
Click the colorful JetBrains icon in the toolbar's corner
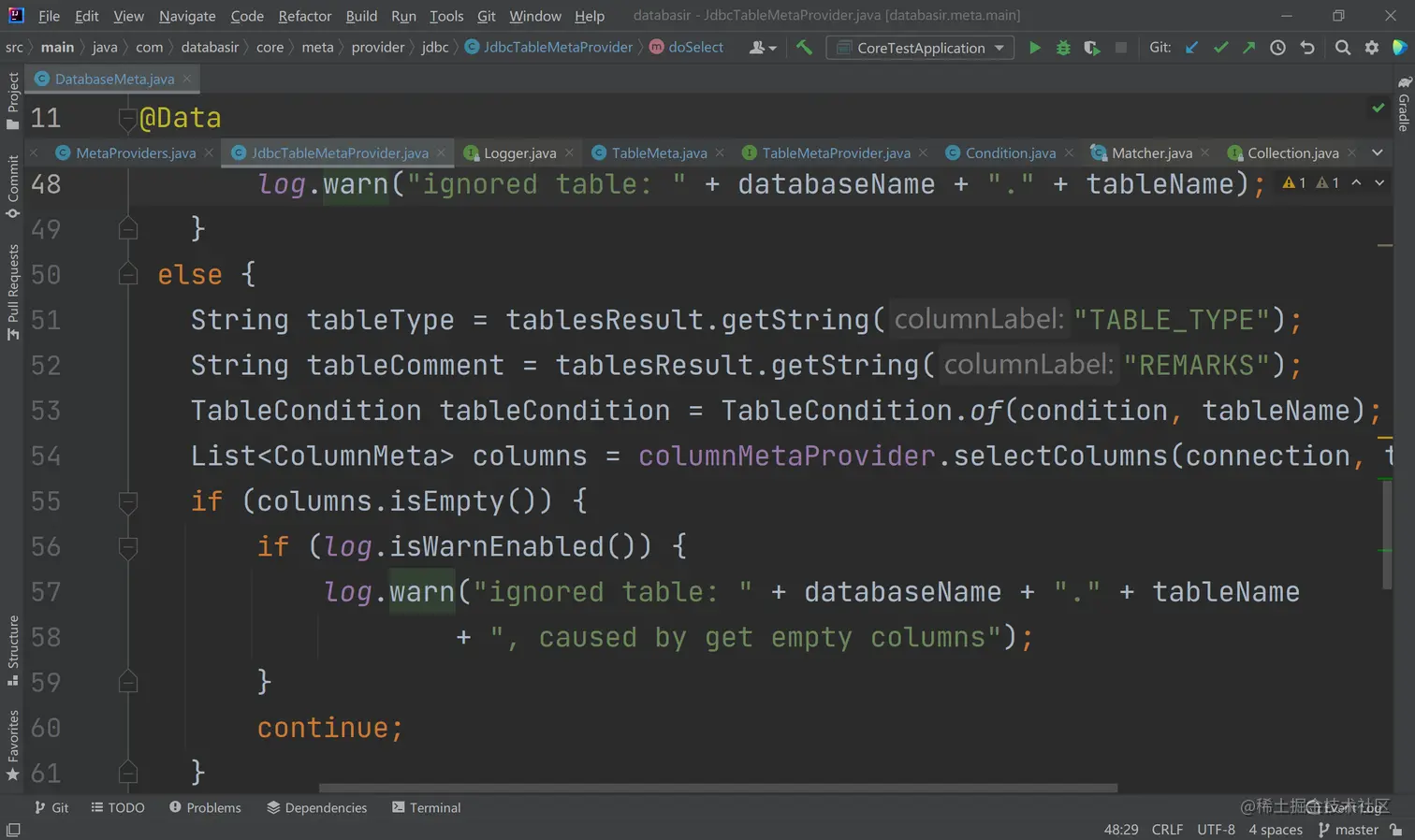click(x=1400, y=48)
